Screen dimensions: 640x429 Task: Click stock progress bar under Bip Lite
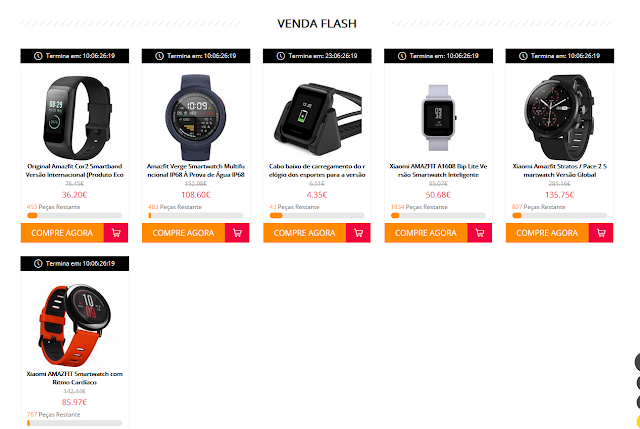click(x=438, y=216)
